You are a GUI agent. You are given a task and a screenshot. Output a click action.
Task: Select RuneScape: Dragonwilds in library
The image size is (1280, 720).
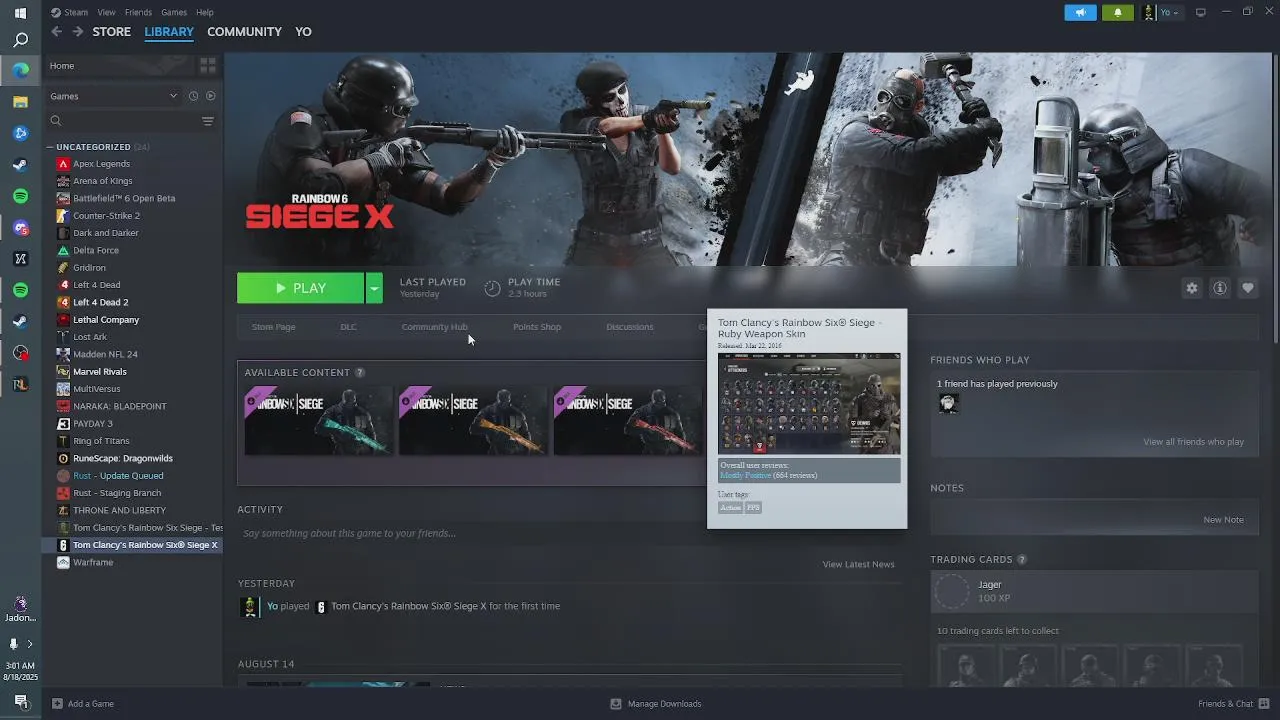coord(123,458)
